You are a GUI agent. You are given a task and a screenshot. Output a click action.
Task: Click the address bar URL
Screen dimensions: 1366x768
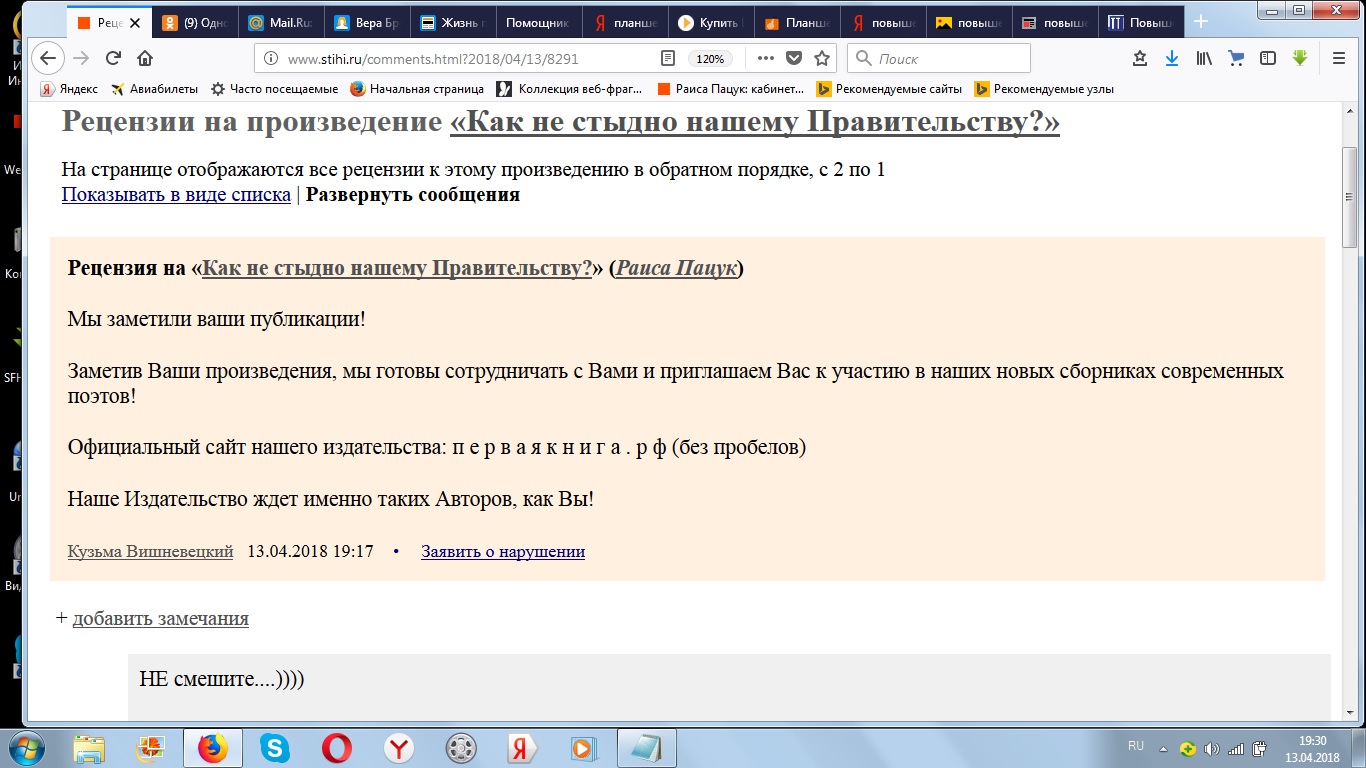click(x=433, y=59)
